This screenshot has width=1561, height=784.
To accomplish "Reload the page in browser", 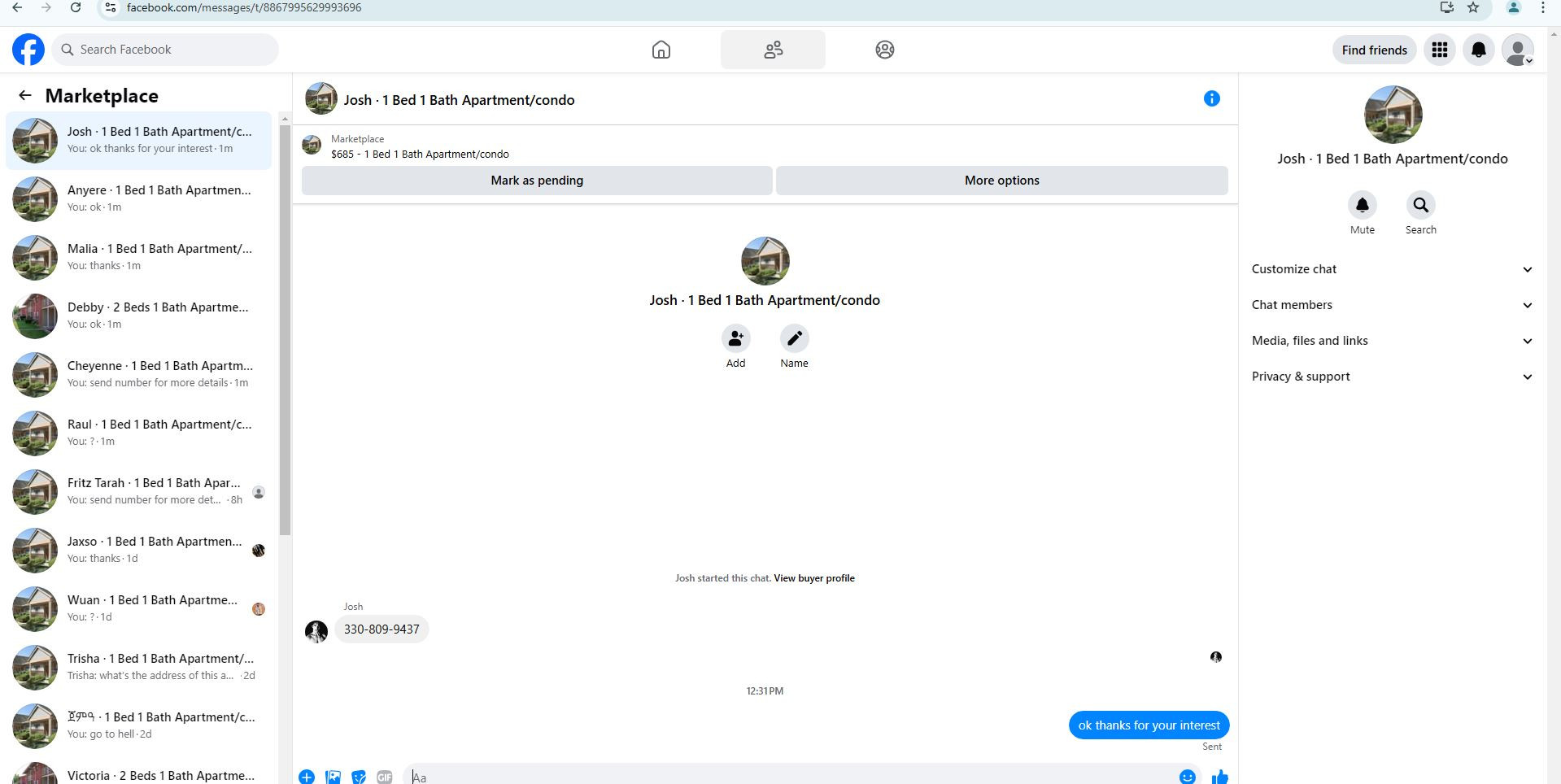I will [x=75, y=7].
